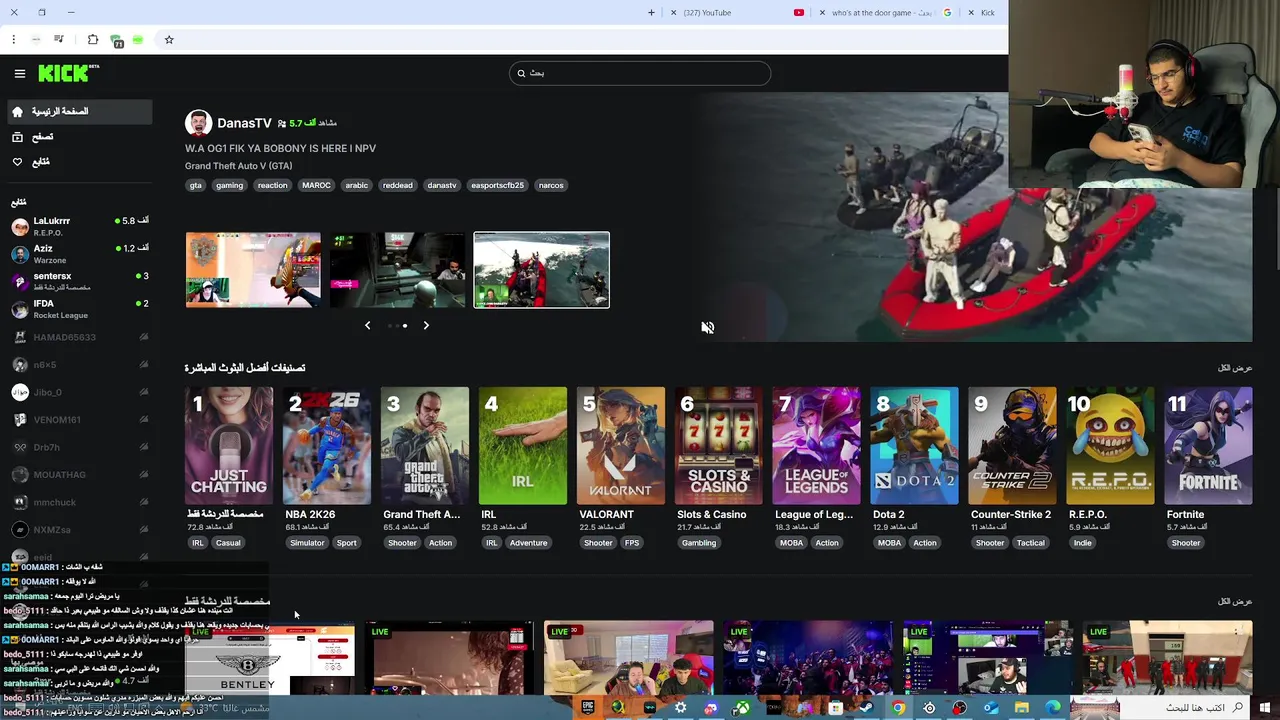
Task: Open offline channel n6x5
Action: click(x=80, y=365)
